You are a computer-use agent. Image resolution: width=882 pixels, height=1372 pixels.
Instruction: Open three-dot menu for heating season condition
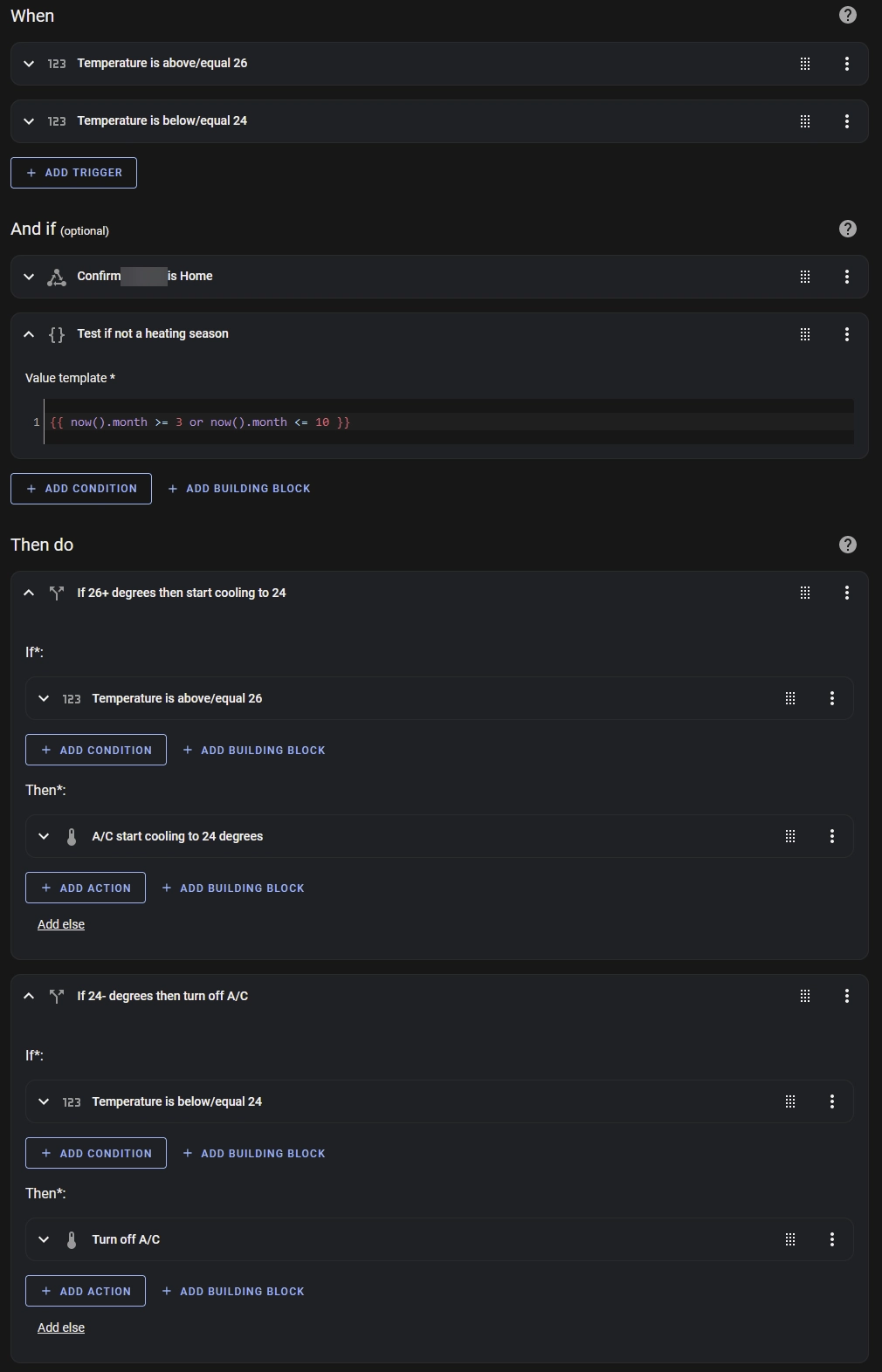tap(846, 334)
